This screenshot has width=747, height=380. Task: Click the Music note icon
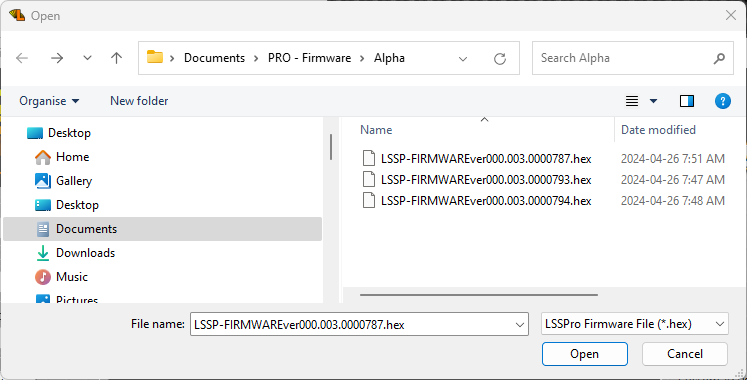coord(43,277)
